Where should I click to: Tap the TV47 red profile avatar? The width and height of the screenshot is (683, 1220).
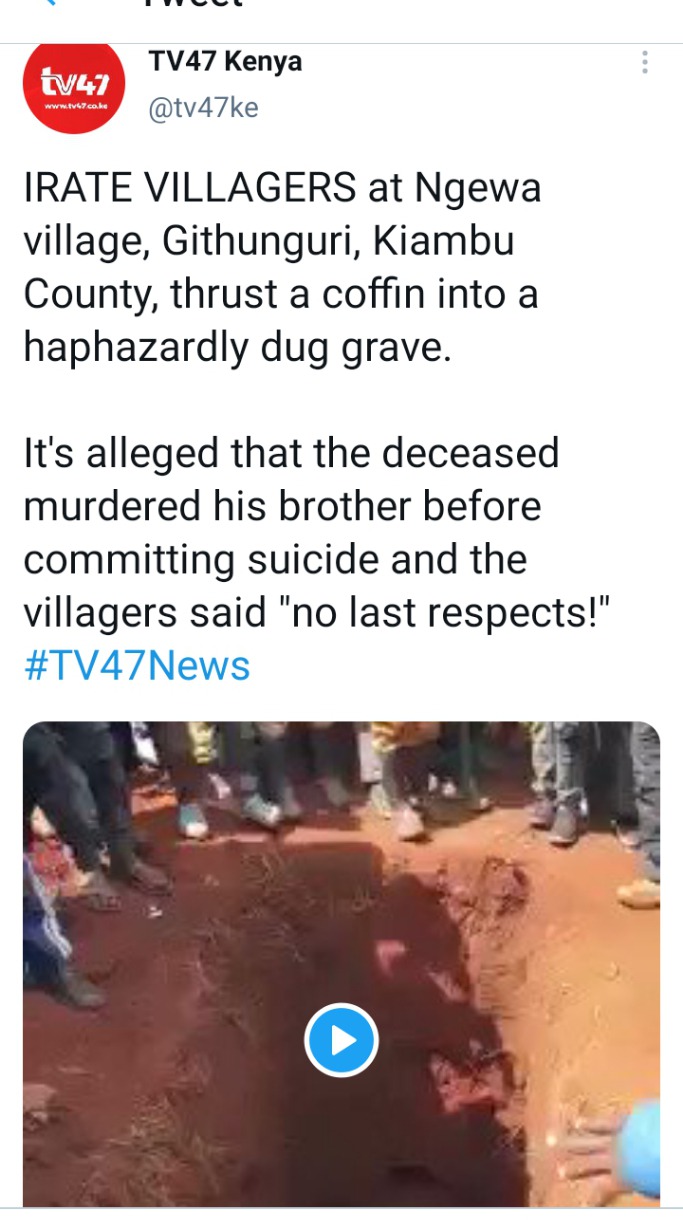73,85
